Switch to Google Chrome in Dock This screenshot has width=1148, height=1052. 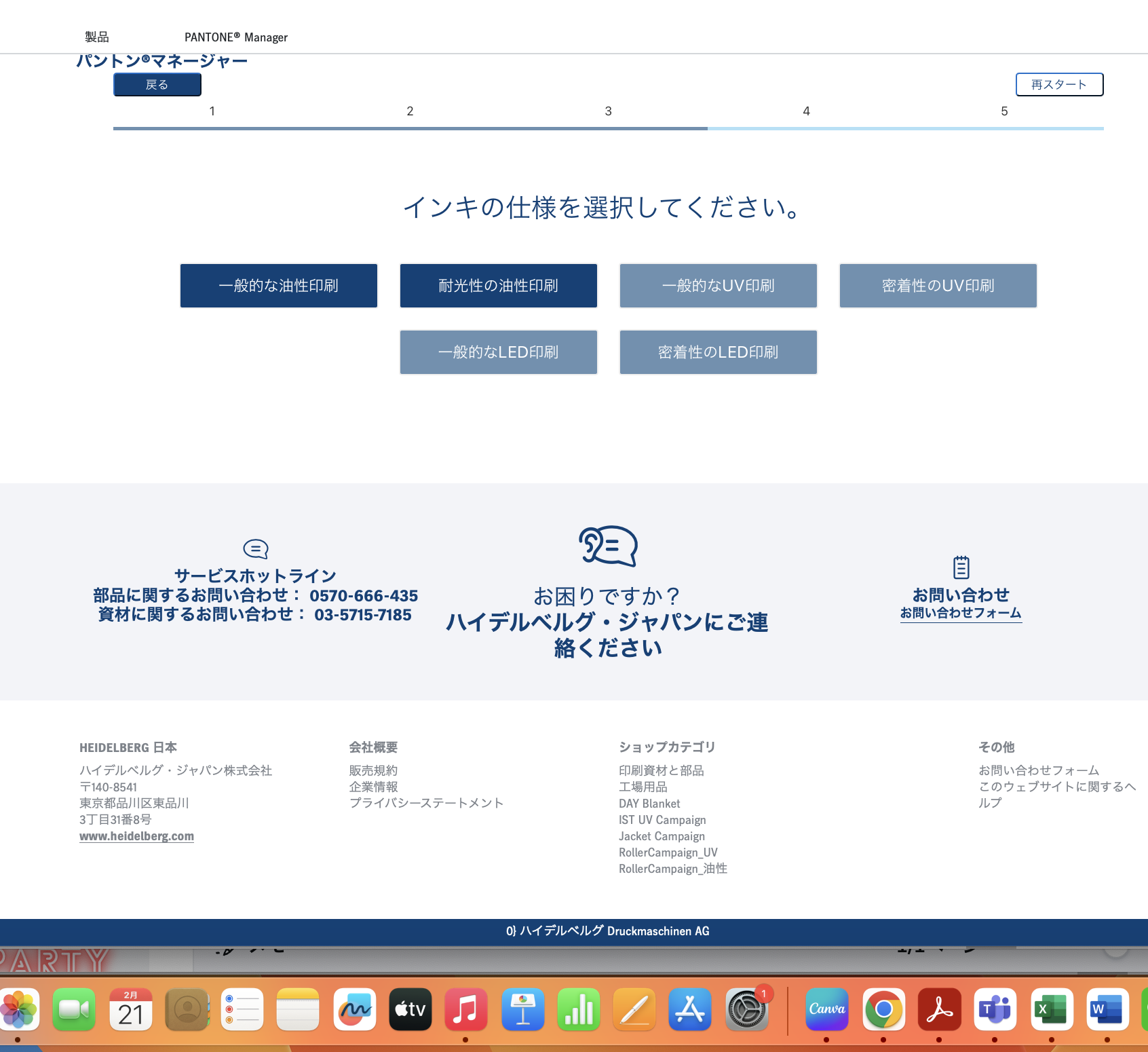(884, 1009)
